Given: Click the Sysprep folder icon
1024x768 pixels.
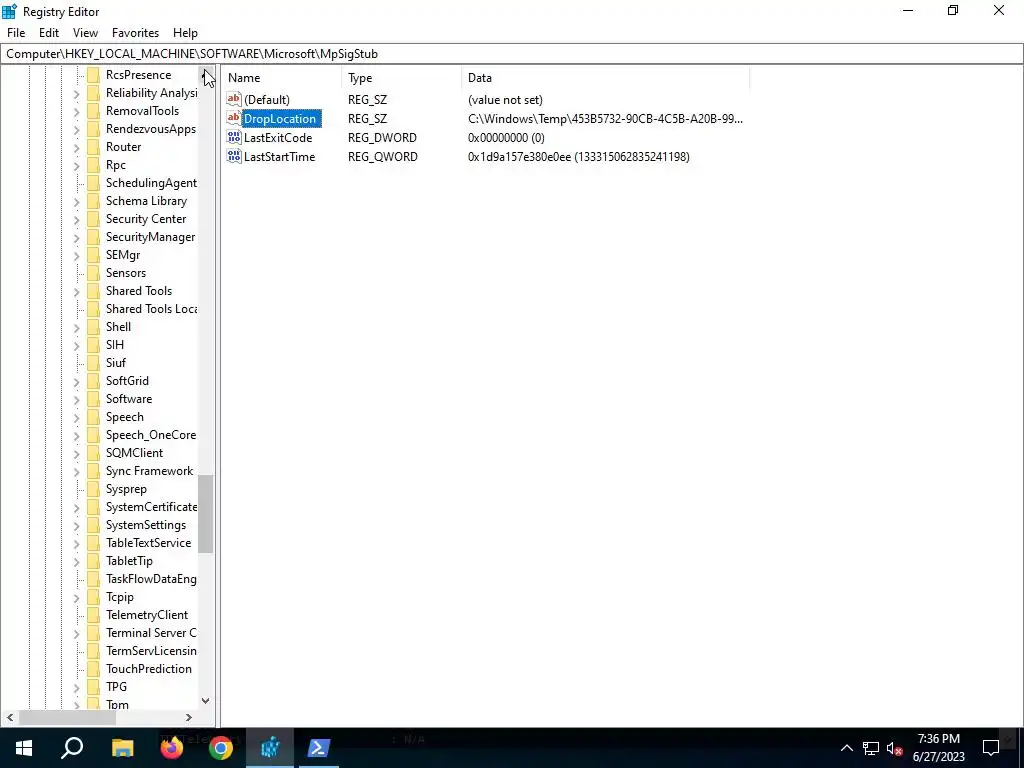Looking at the screenshot, I should click(x=93, y=488).
